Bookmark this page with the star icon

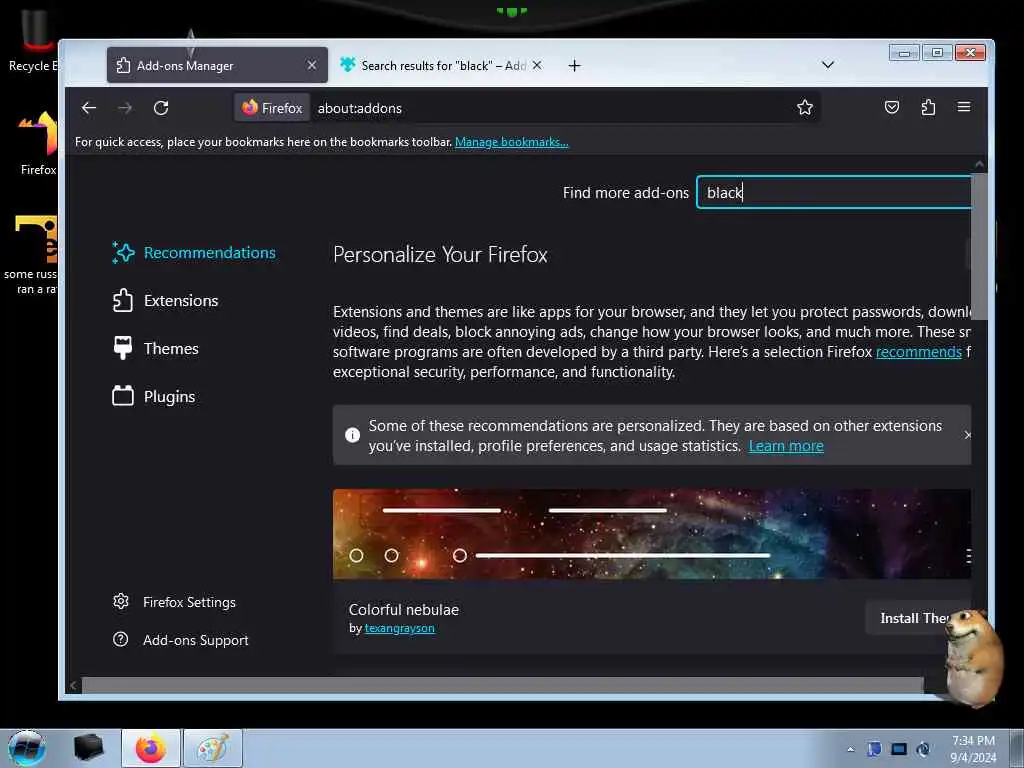(x=805, y=108)
